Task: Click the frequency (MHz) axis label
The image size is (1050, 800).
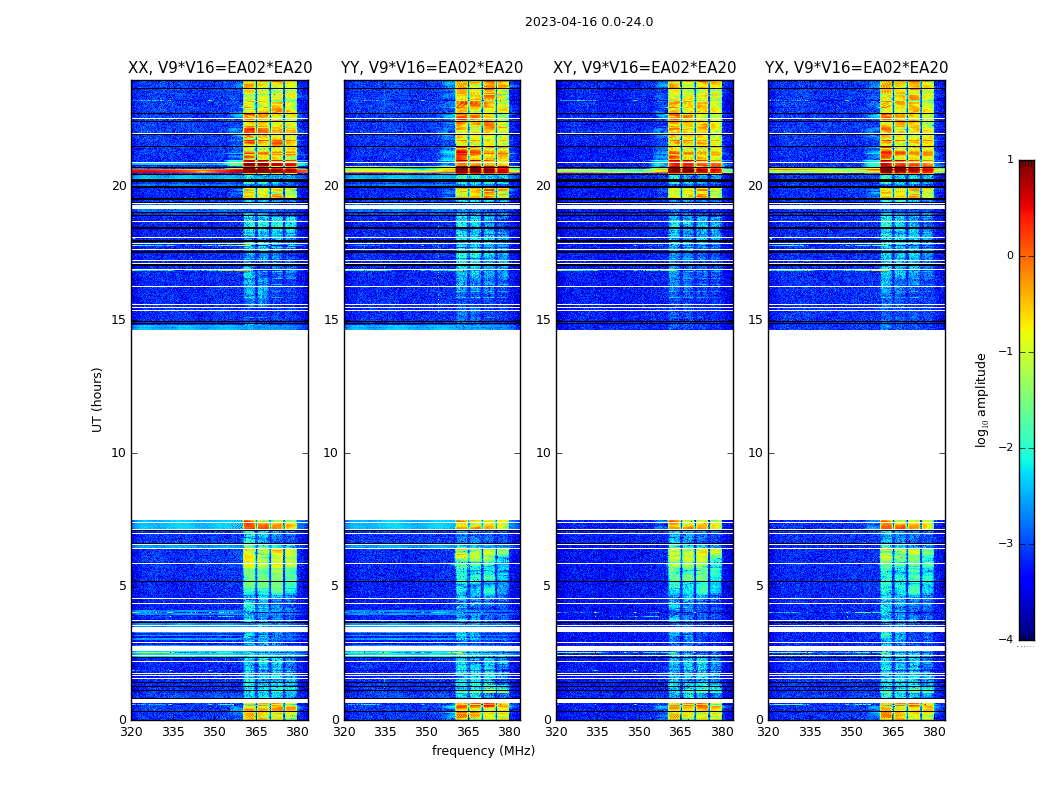Action: (483, 750)
